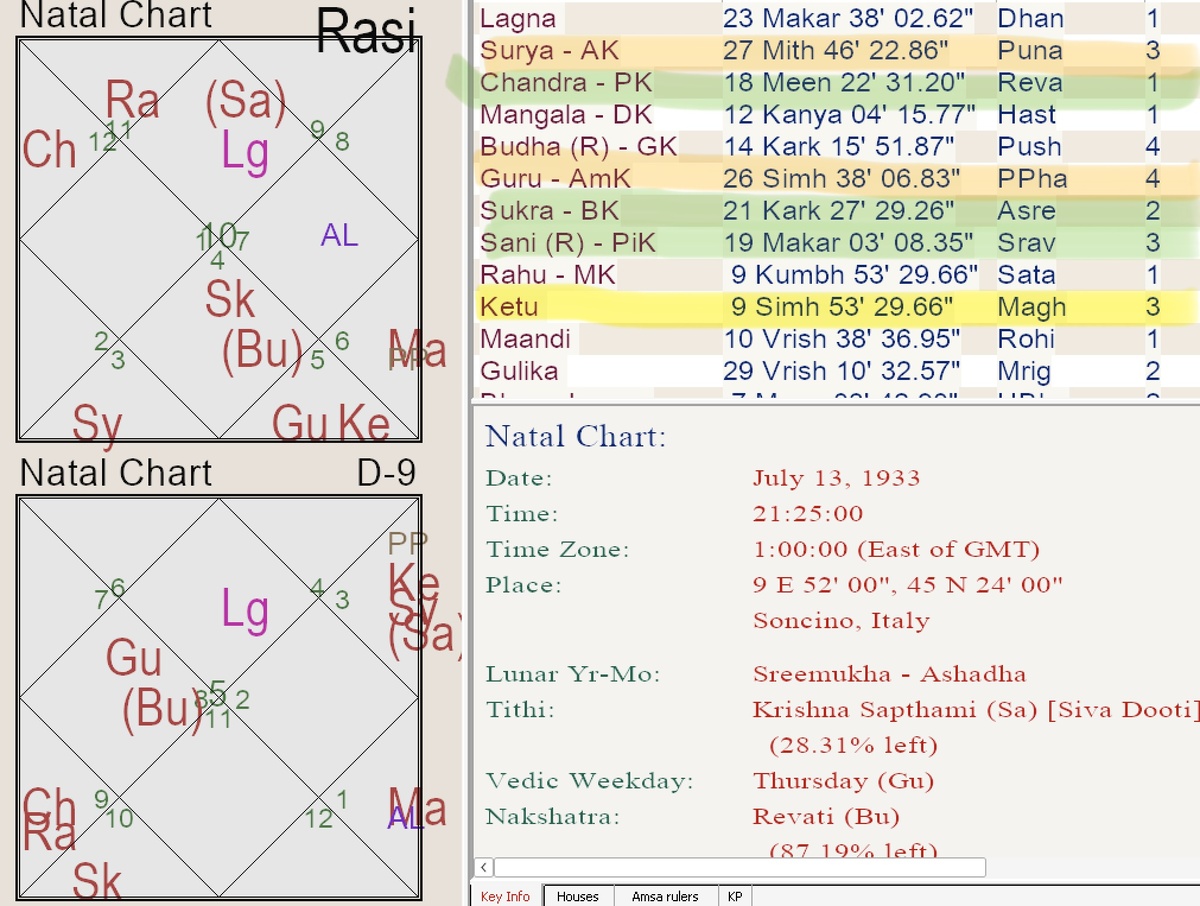Image resolution: width=1200 pixels, height=906 pixels.
Task: Click Guru longitude 26 Simh 38' 06.83"
Action: 842,178
